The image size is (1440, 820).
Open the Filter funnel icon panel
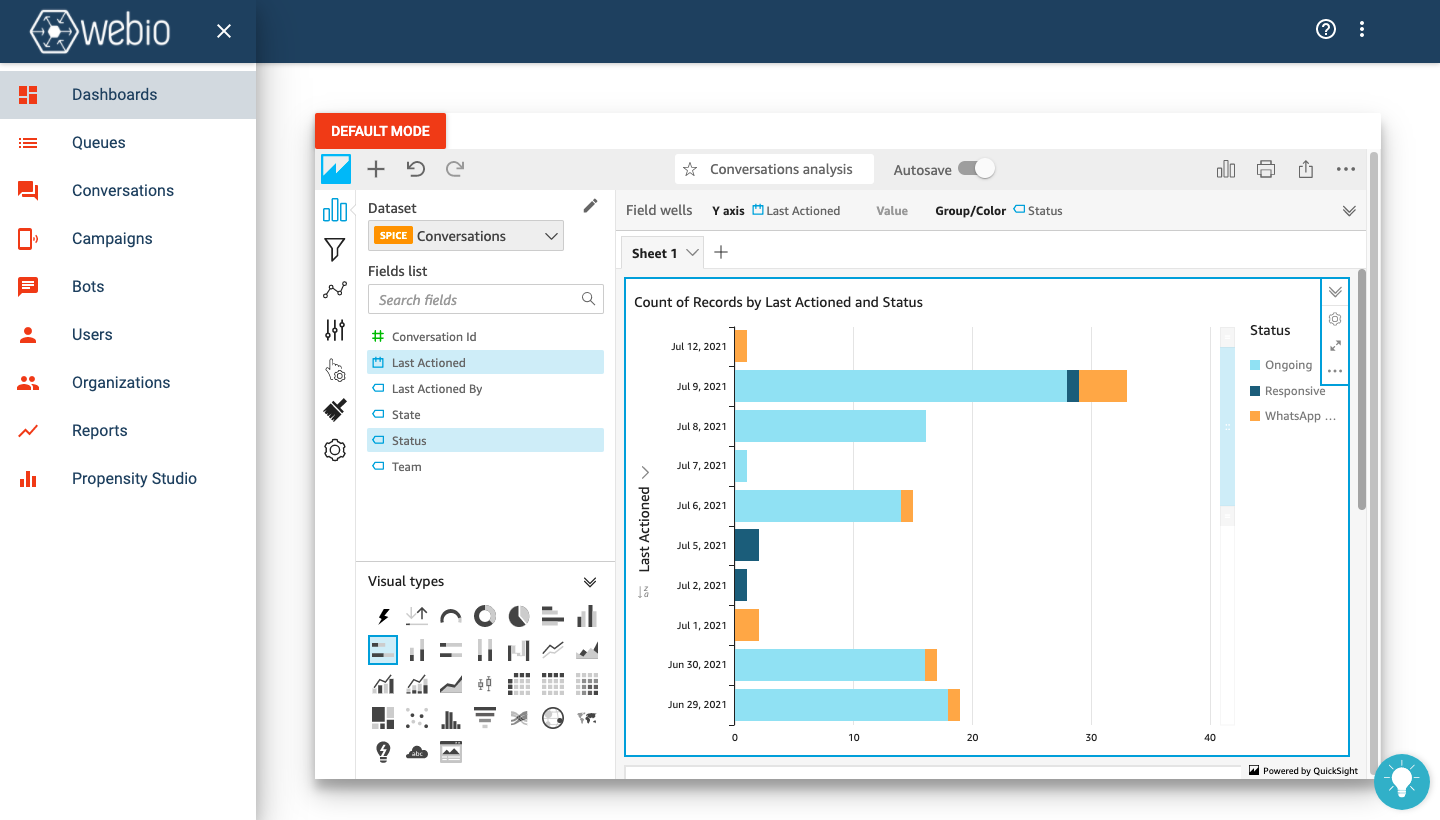[x=335, y=250]
